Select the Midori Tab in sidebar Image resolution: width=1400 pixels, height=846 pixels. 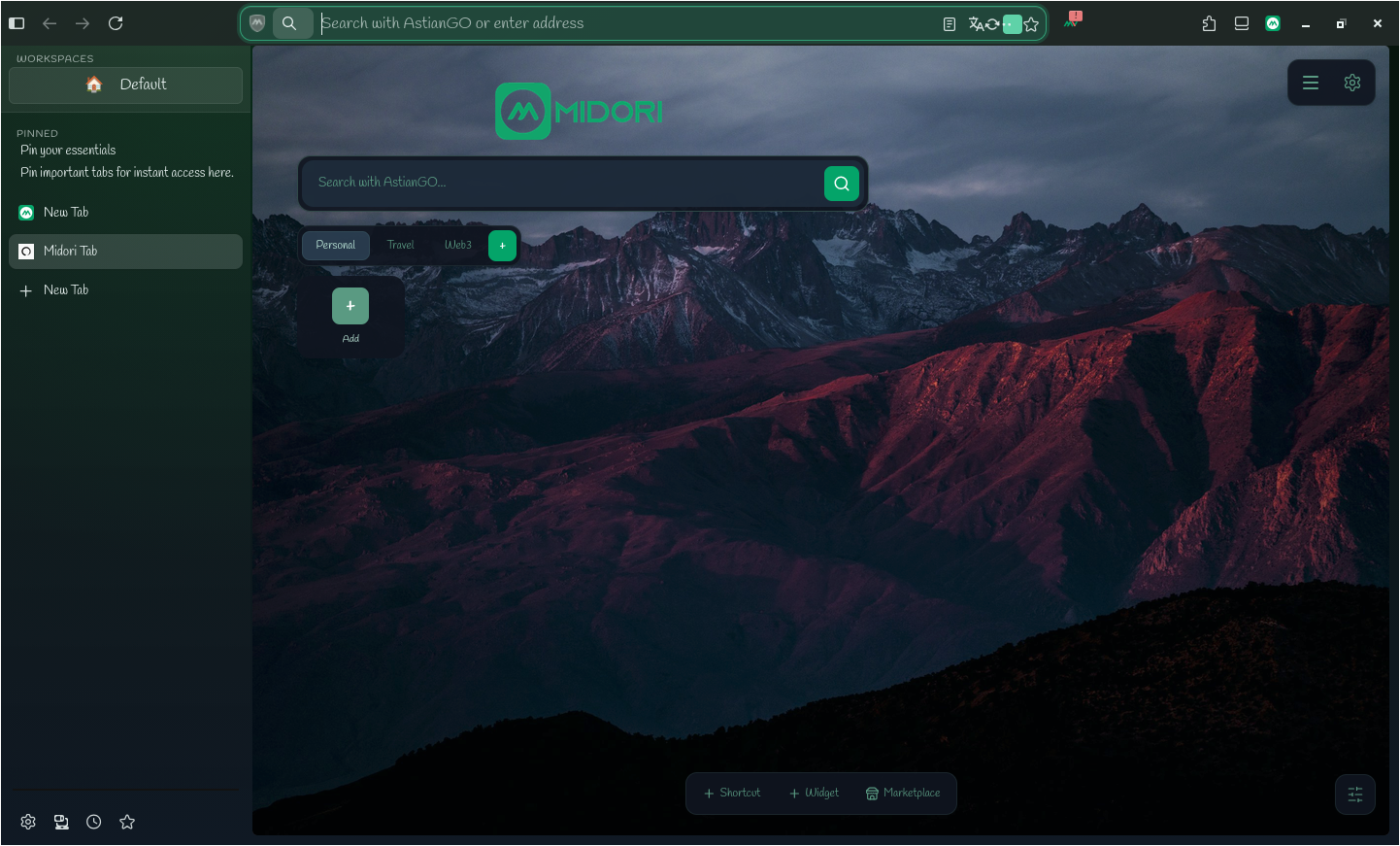click(x=125, y=251)
